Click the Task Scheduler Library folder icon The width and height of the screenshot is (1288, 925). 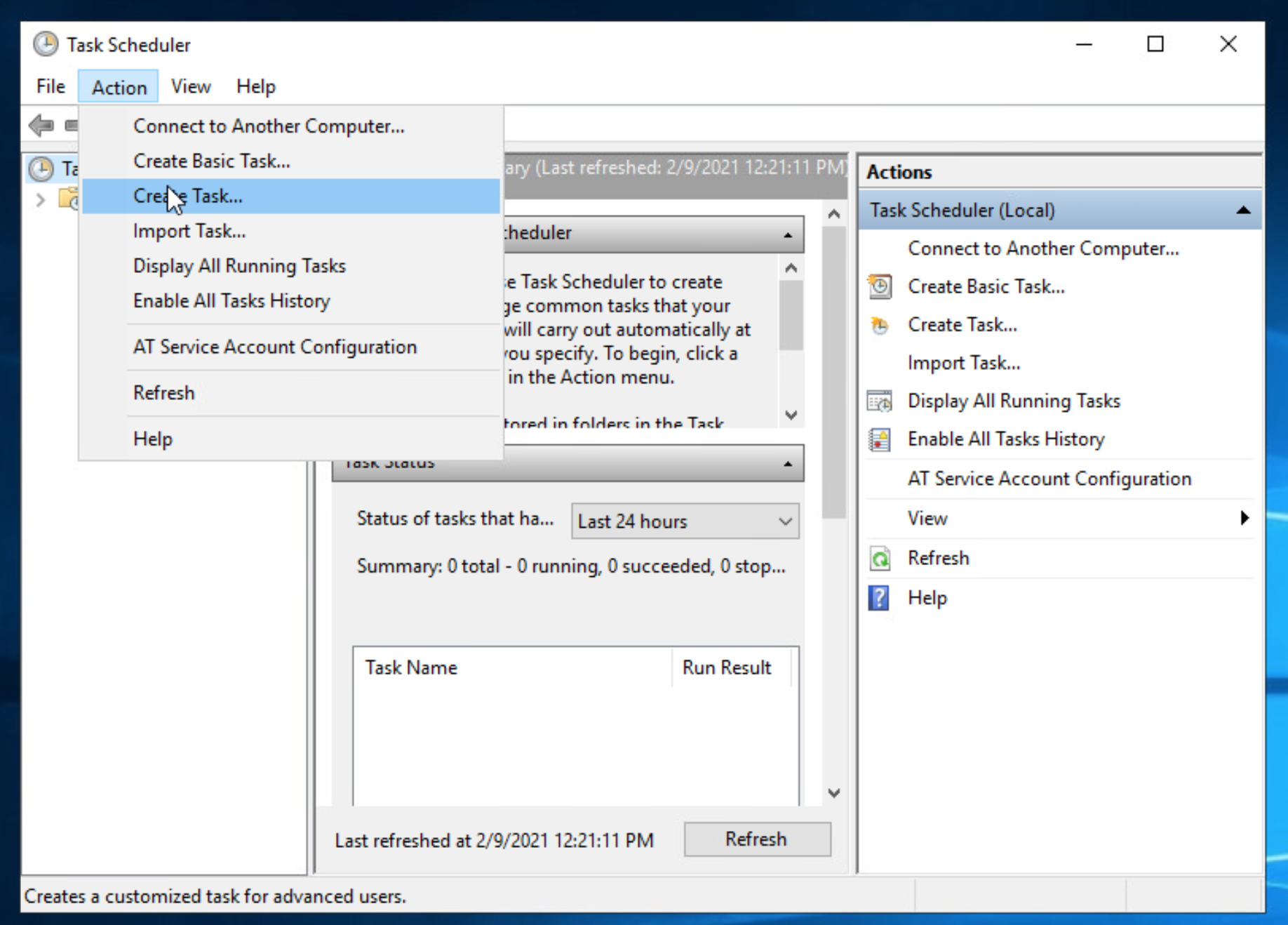pyautogui.click(x=69, y=199)
